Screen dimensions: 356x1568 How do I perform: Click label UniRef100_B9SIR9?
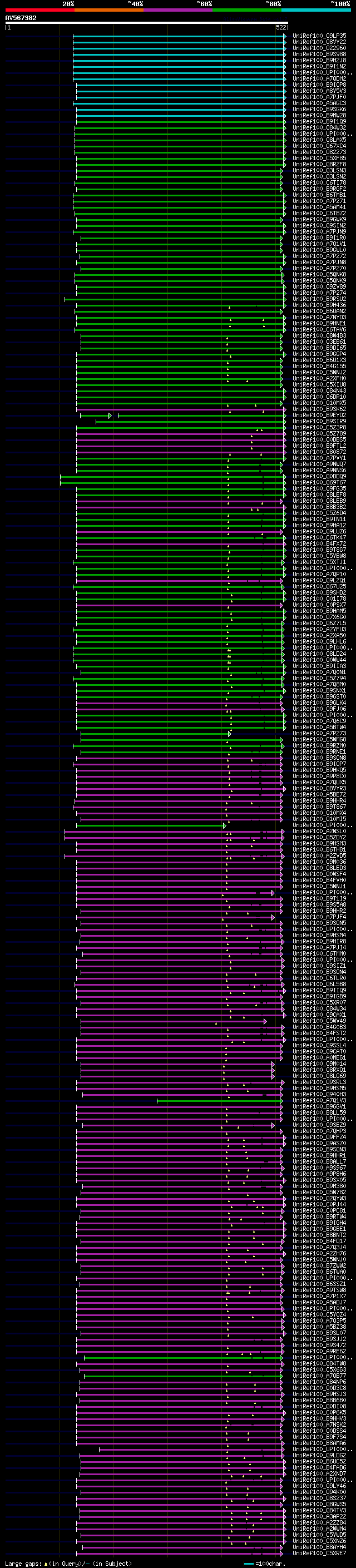pyautogui.click(x=319, y=421)
